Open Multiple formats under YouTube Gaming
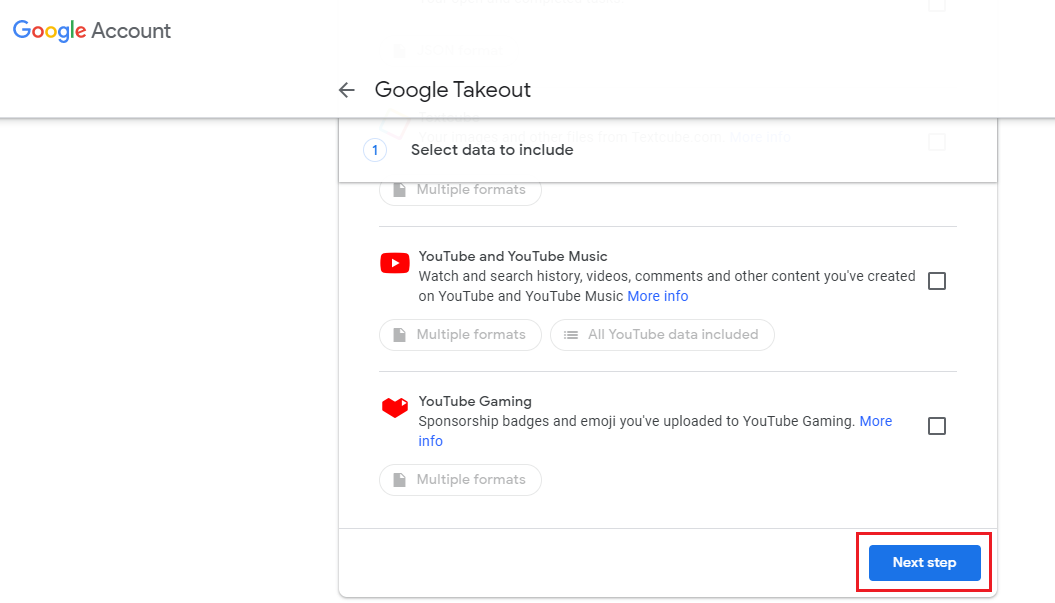 tap(461, 480)
